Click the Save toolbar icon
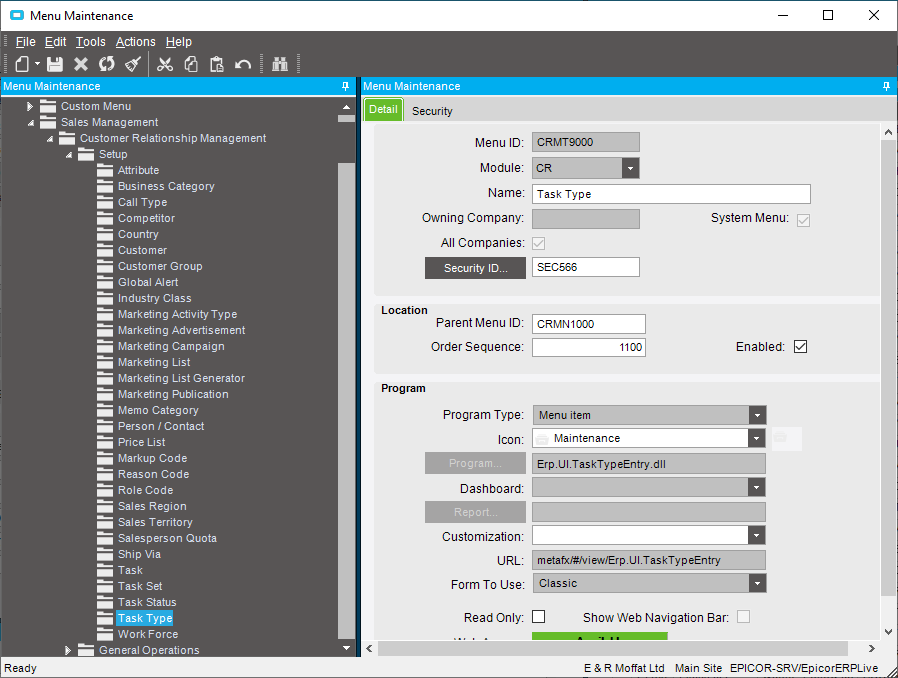 [x=52, y=63]
